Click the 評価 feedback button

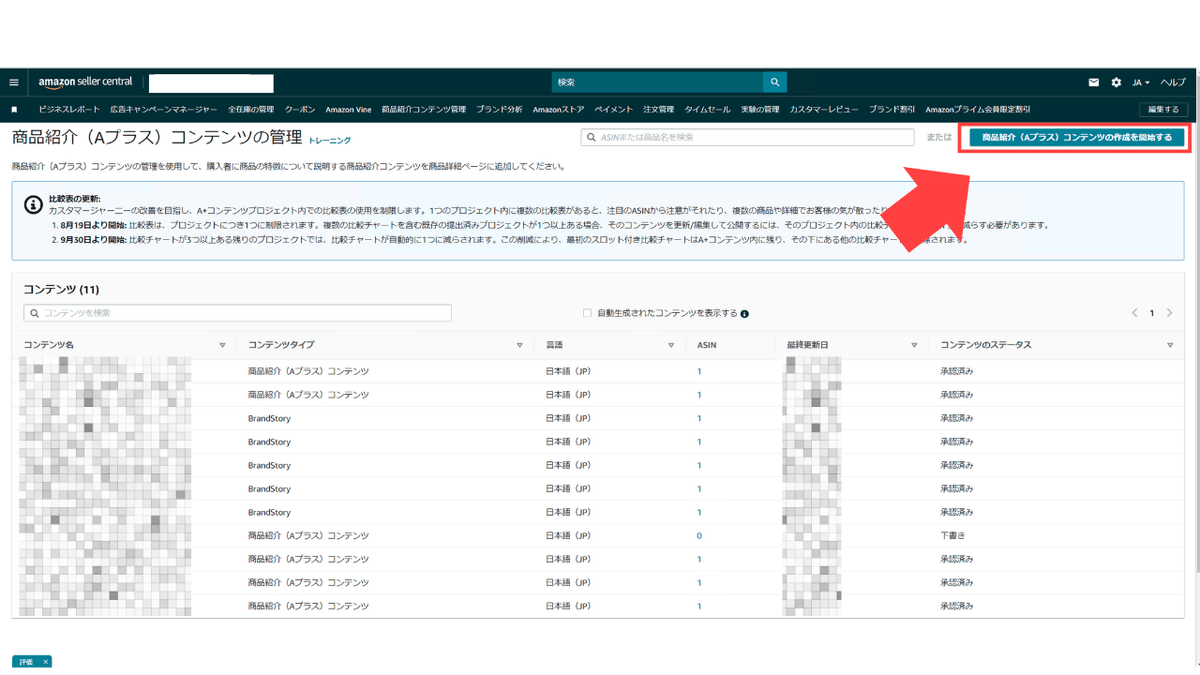[25, 662]
